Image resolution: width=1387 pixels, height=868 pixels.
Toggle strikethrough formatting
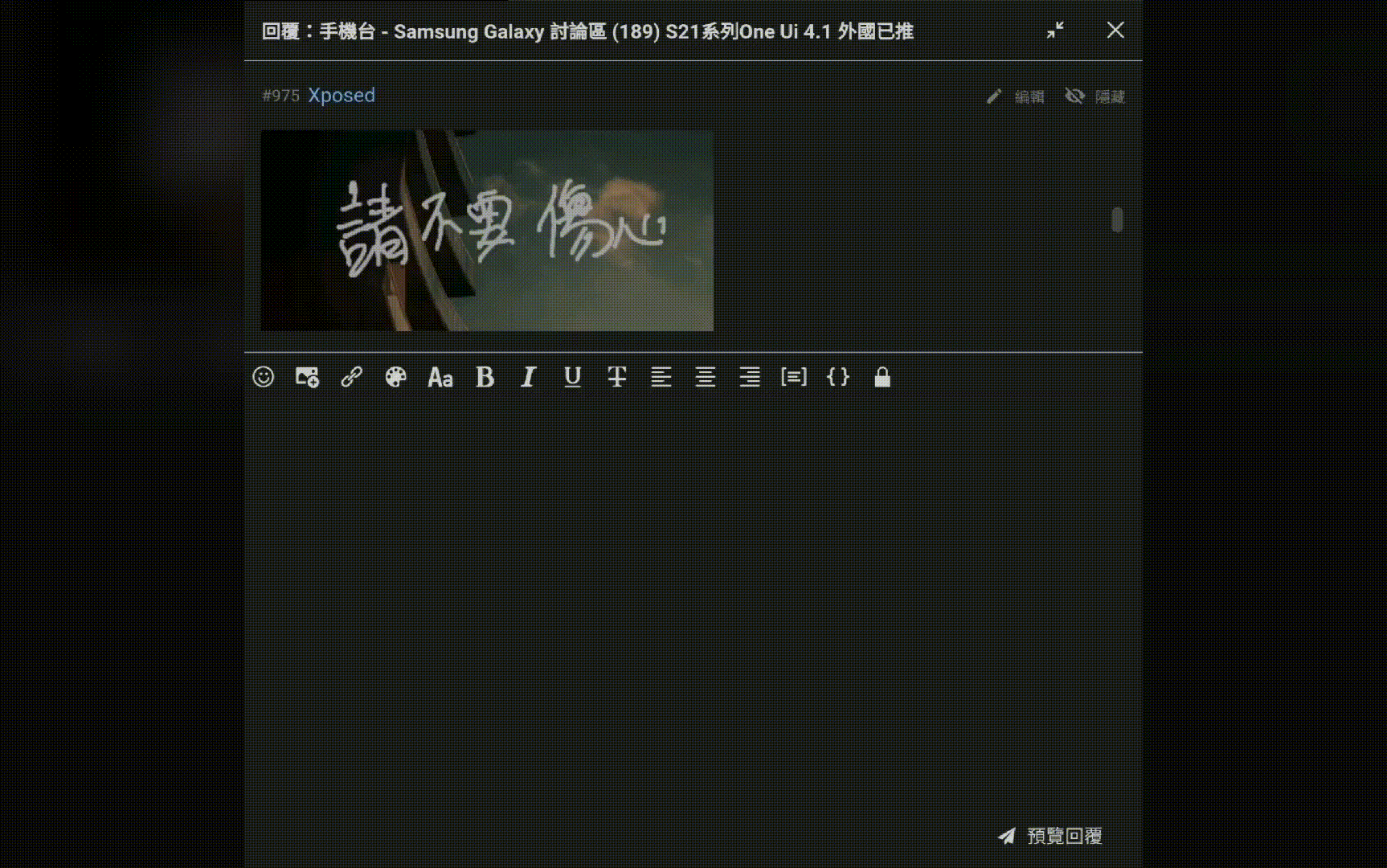617,377
